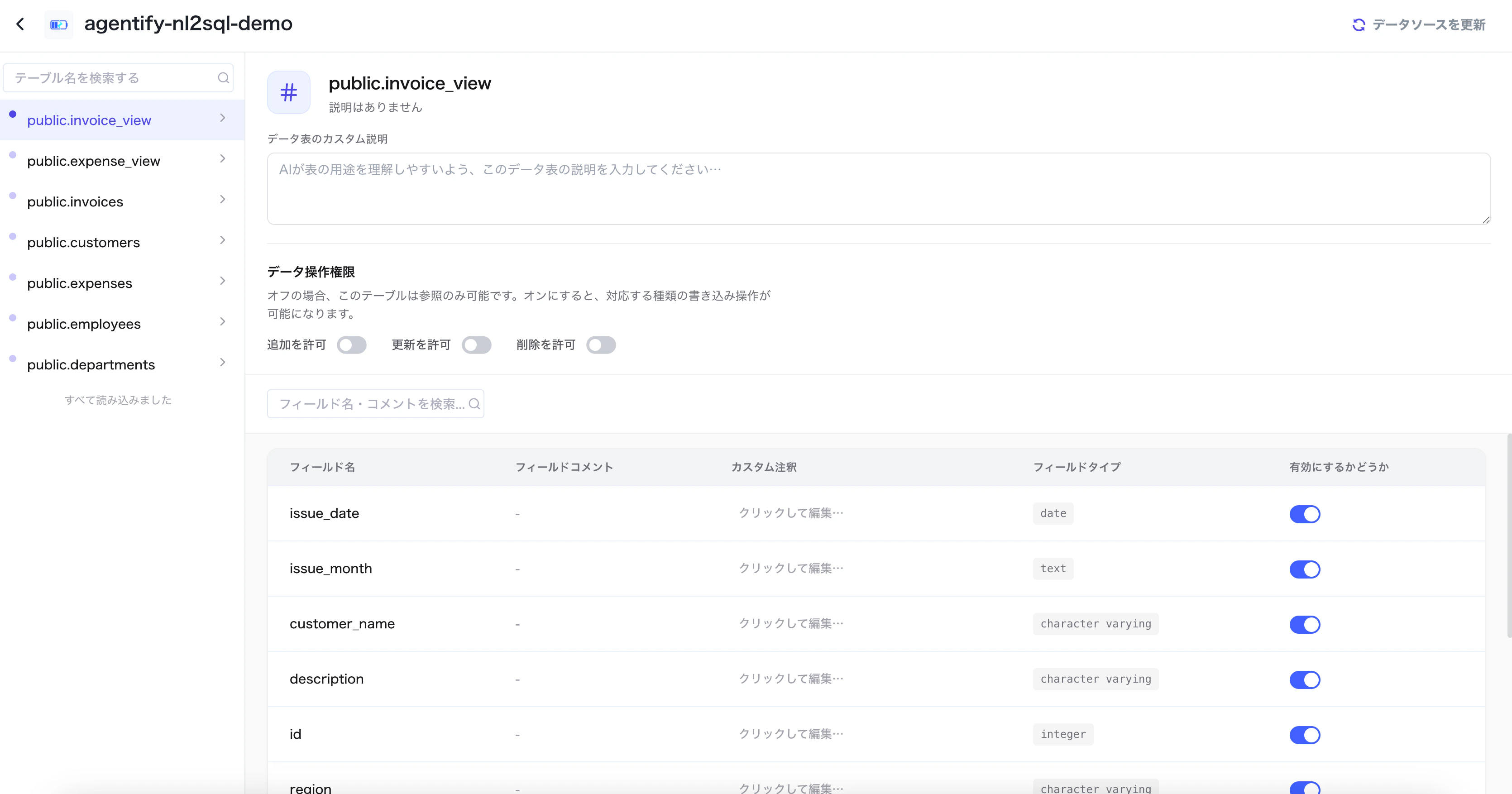Image resolution: width=1512 pixels, height=794 pixels.
Task: Click the resize handle of the description box
Action: click(1486, 220)
